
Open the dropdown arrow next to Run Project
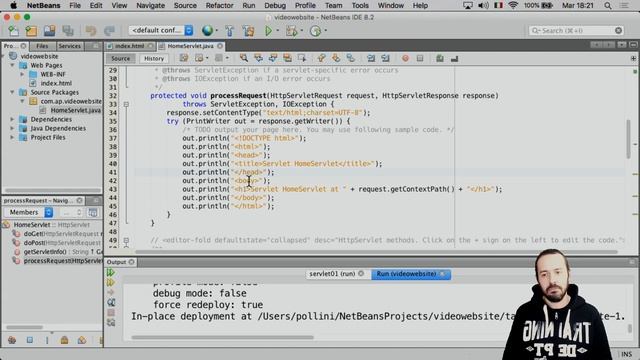278,31
